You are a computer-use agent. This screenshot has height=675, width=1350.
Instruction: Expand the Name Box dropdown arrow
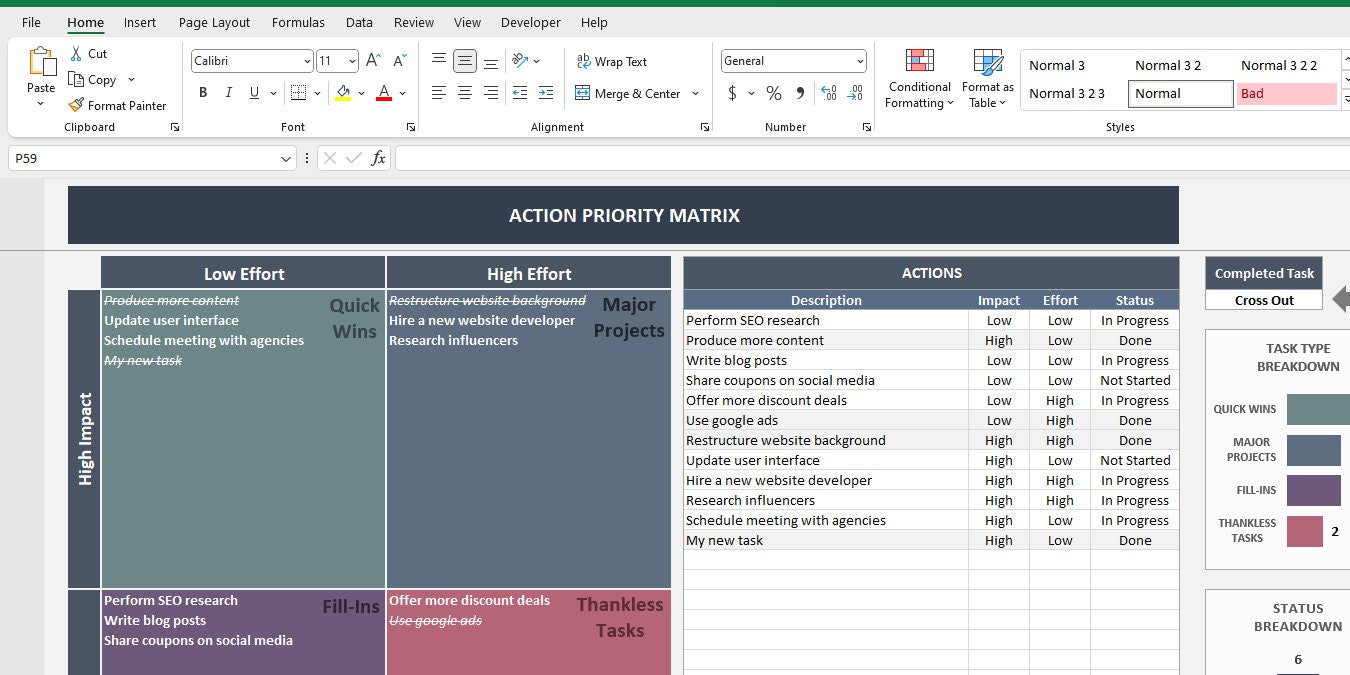pos(286,158)
